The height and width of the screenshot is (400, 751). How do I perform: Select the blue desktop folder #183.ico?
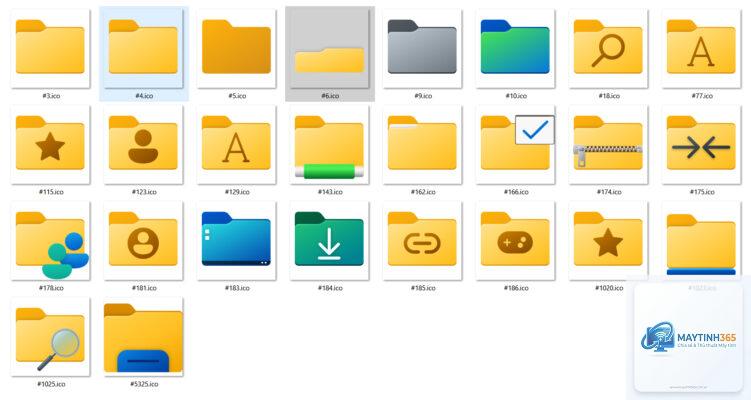tap(236, 240)
